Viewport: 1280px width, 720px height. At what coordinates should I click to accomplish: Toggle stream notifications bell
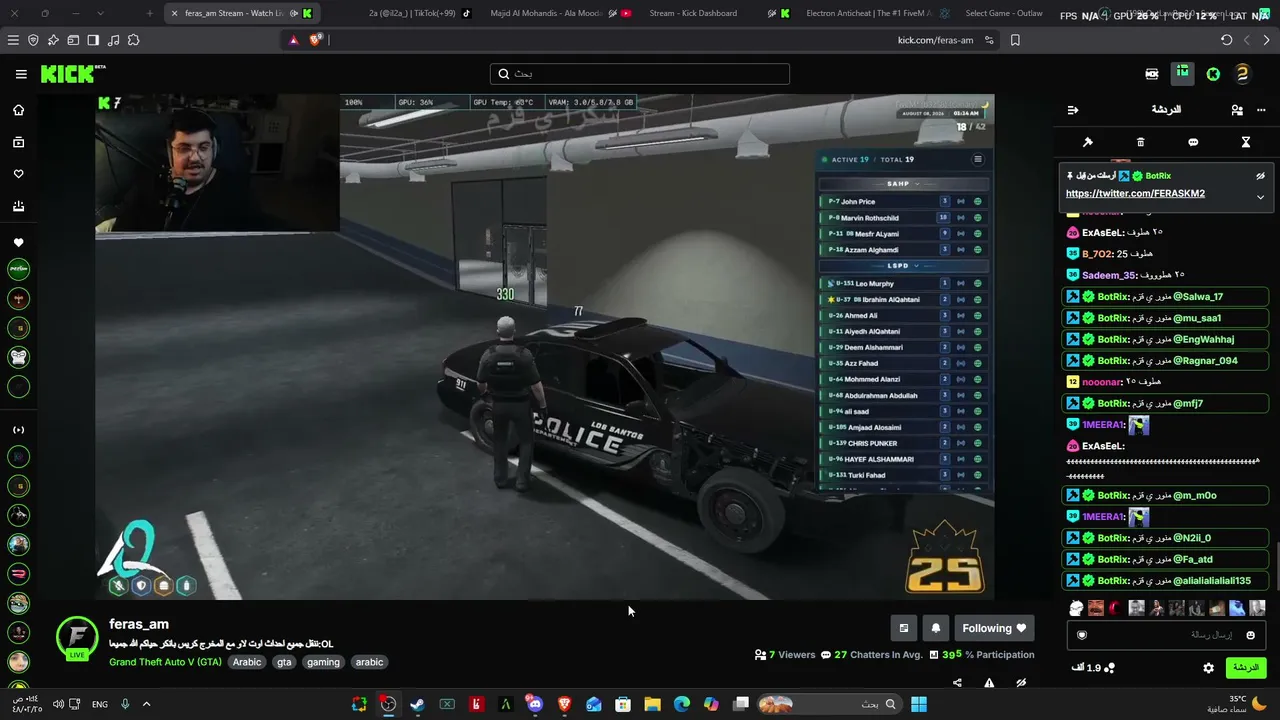pyautogui.click(x=936, y=628)
